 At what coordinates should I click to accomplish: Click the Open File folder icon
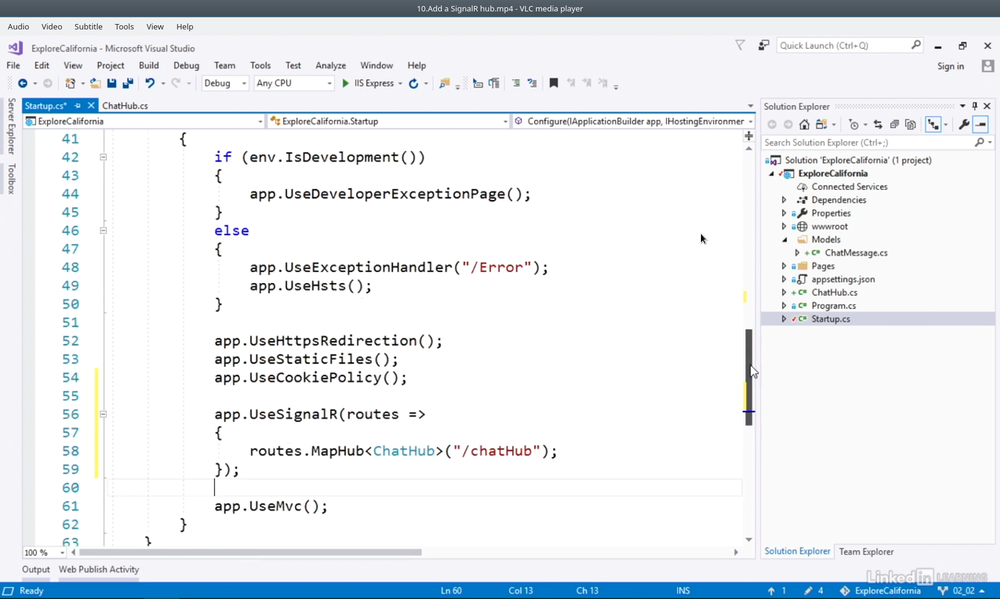click(95, 84)
